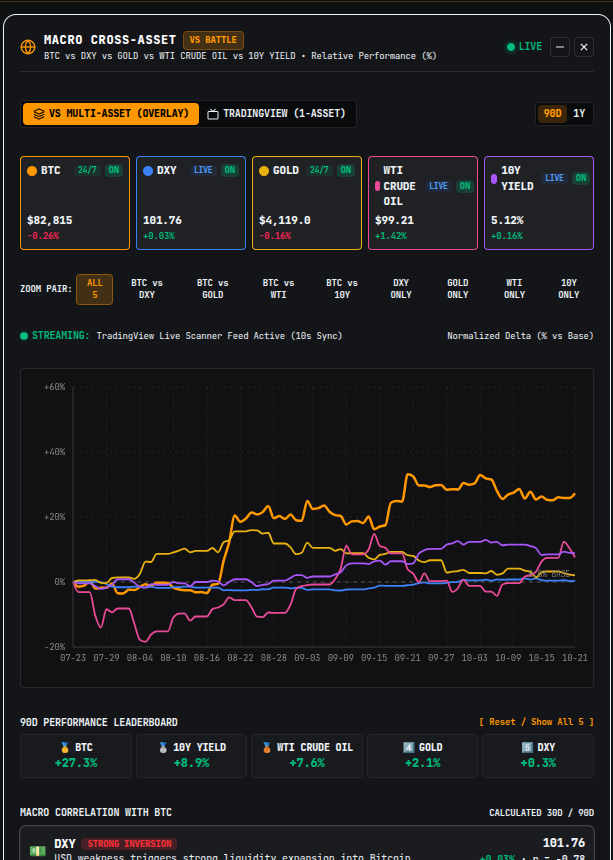This screenshot has height=860, width=613.
Task: Open the WTI CRUDE OIL +7.6% leaderboard card
Action: click(307, 756)
